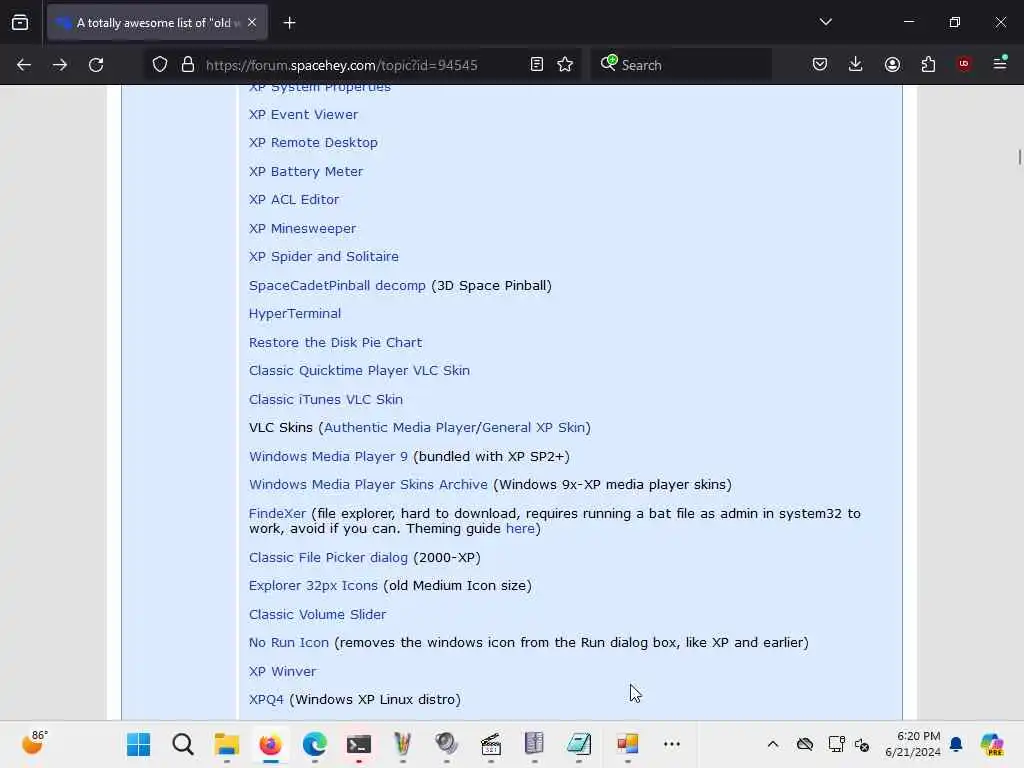Open Windows Start menu
This screenshot has width=1024, height=768.
pyautogui.click(x=138, y=744)
